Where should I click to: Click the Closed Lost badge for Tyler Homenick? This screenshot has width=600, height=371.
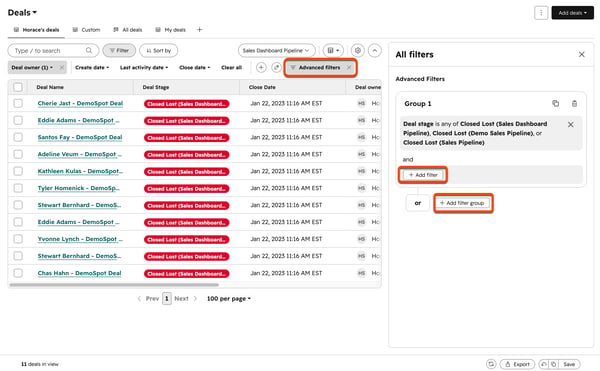(186, 189)
